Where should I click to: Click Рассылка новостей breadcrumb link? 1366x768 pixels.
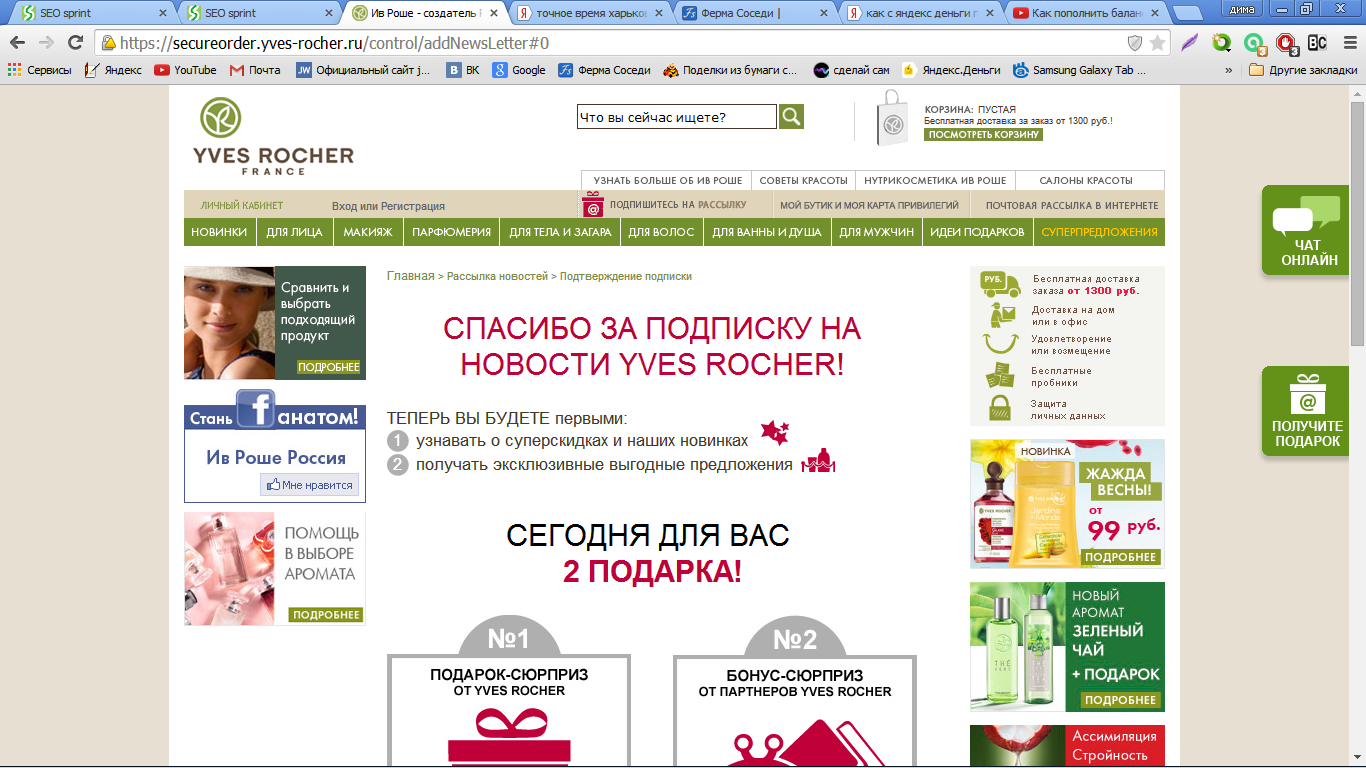pos(497,276)
